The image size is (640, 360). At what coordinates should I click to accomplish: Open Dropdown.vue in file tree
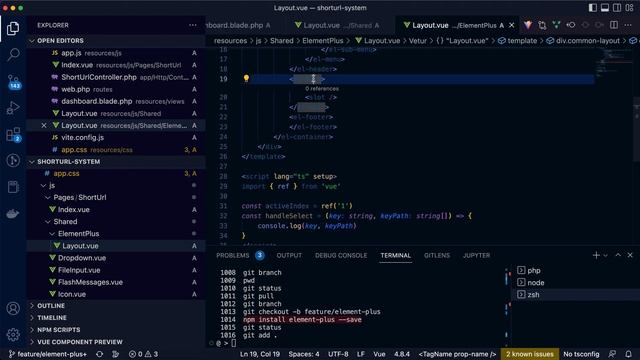coord(82,258)
